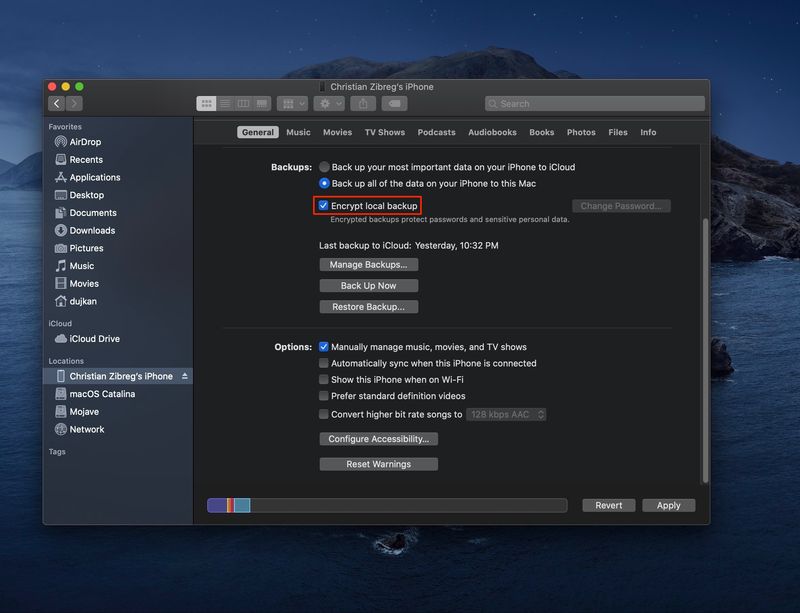Open iCloud Drive cloud icon
The height and width of the screenshot is (613, 800).
click(x=61, y=338)
